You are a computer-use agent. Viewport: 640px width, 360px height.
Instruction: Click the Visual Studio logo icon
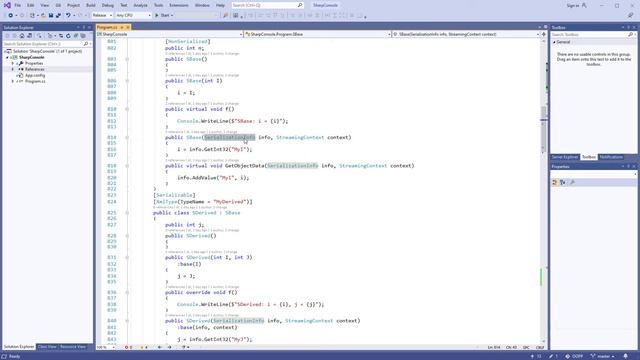coord(7,5)
